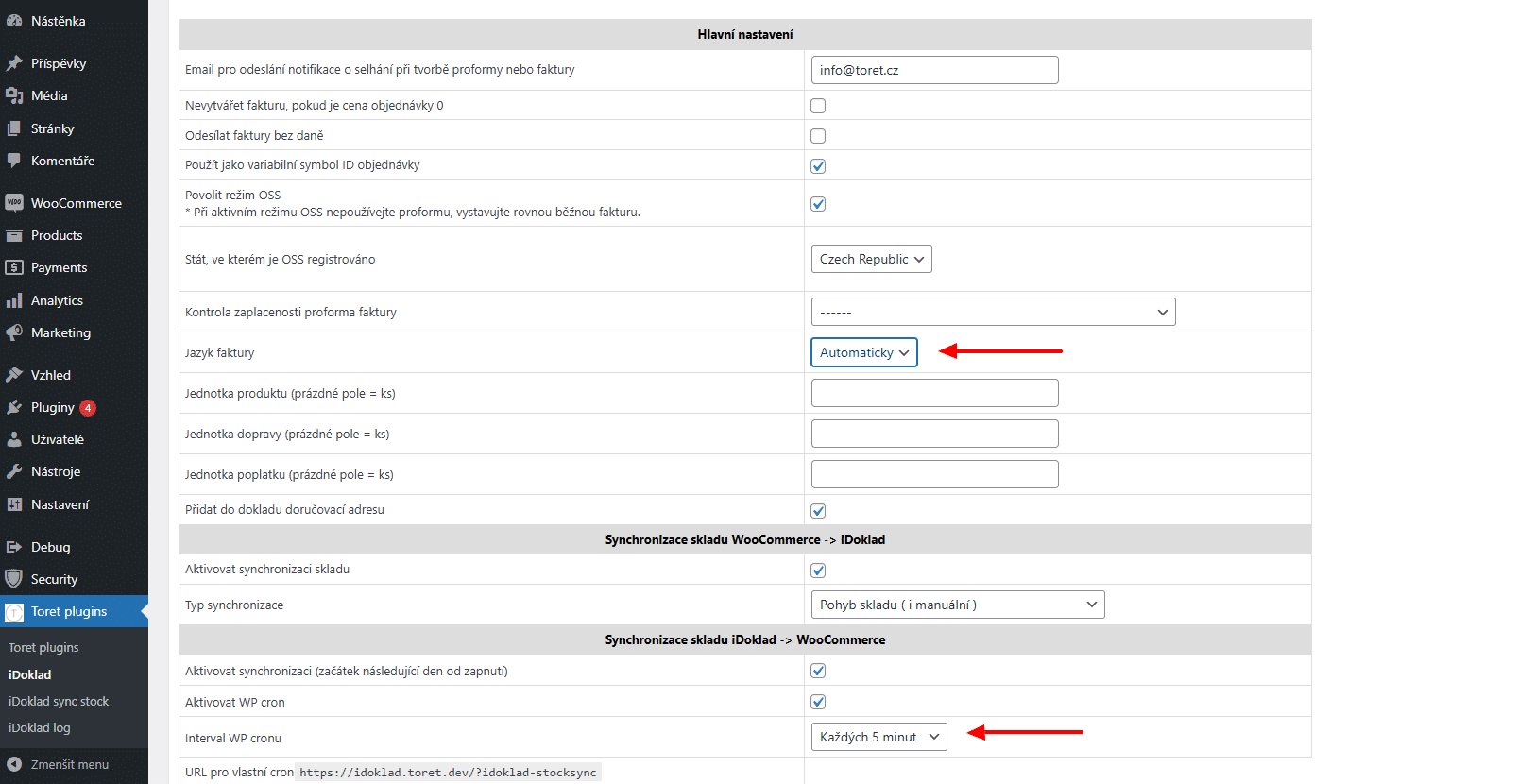Disable 'Povolit režim OSS' checkbox

point(818,204)
